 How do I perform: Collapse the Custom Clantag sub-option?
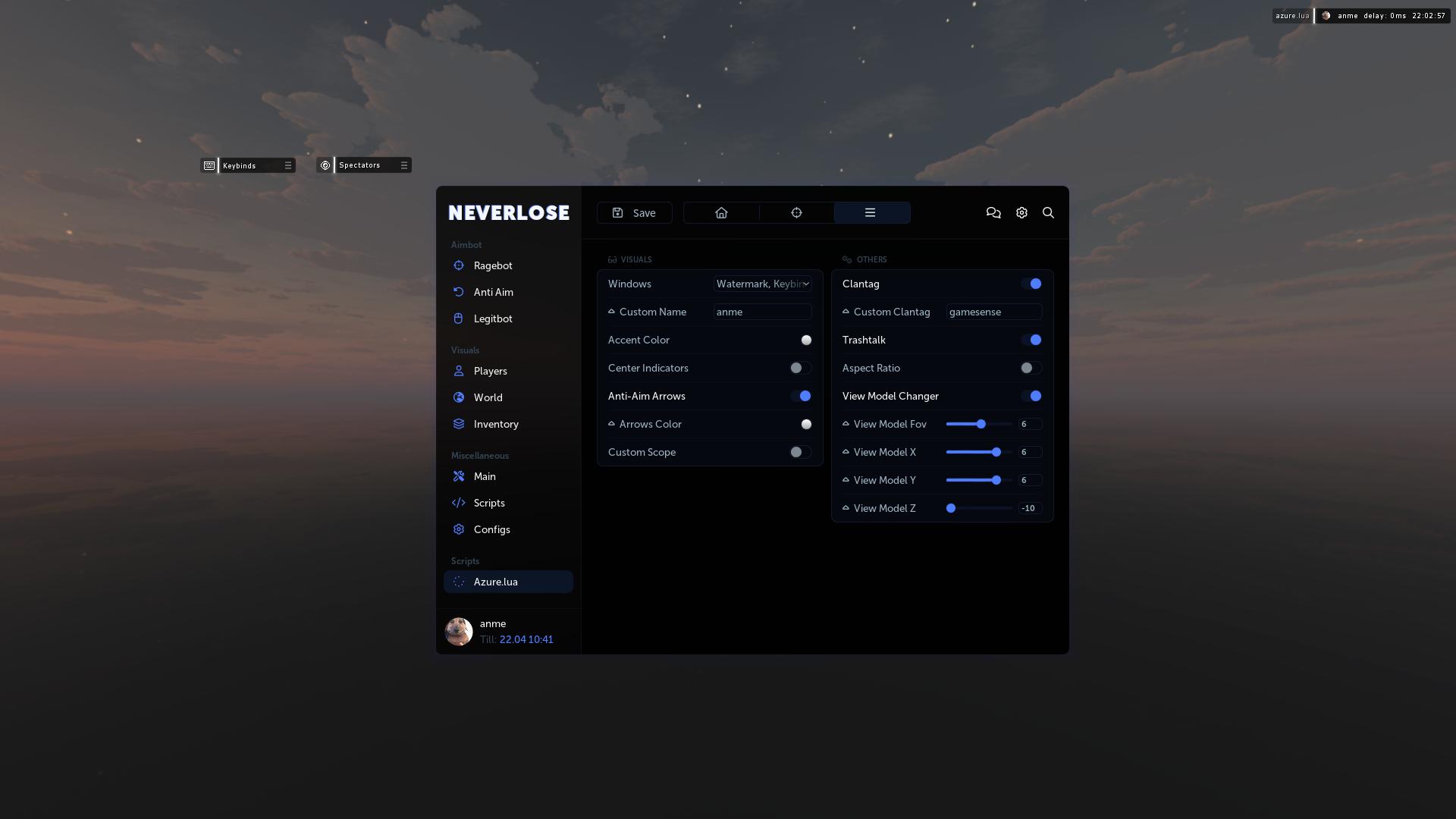pos(845,312)
